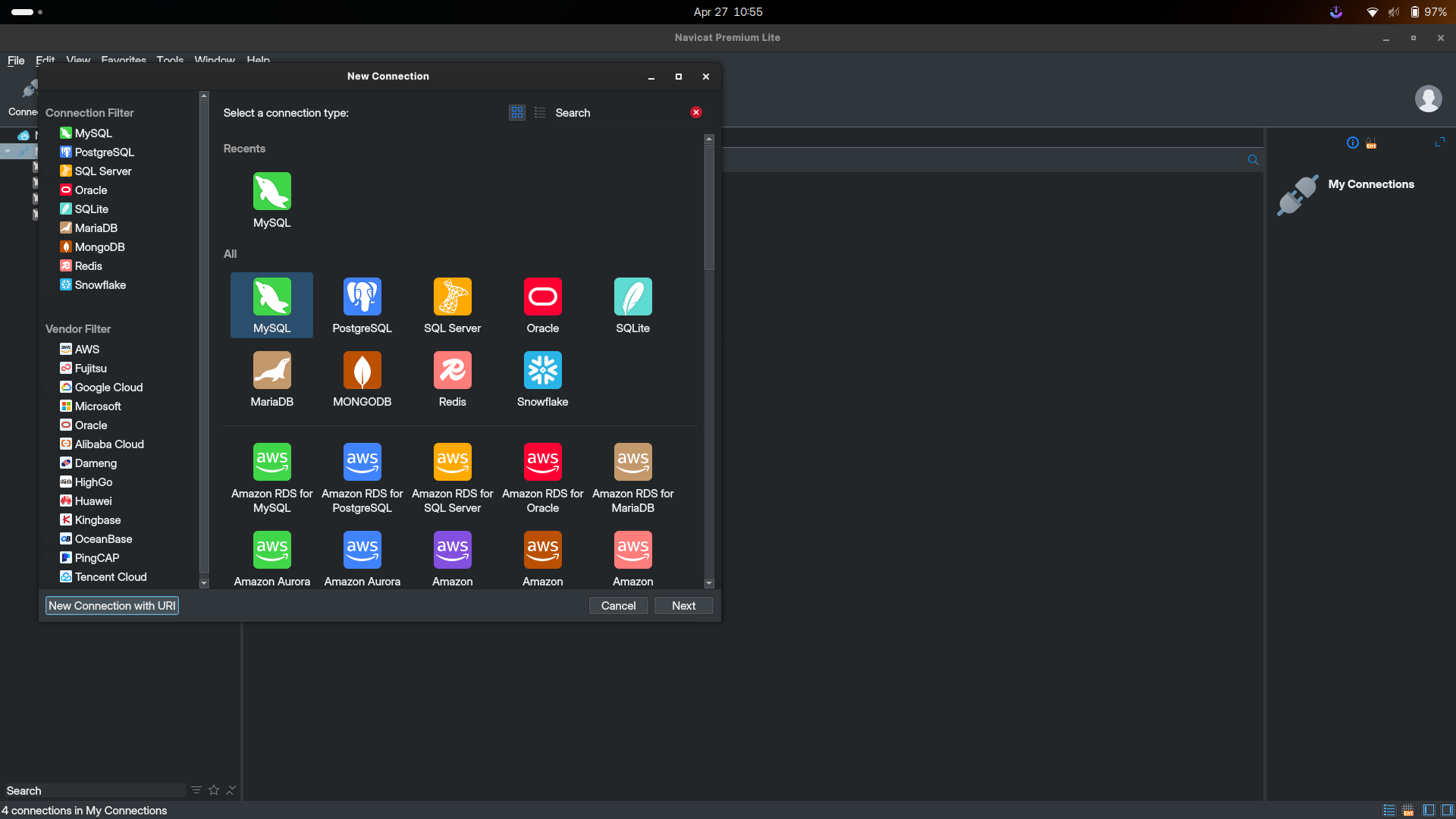Select the MySQL icon under Recents
This screenshot has width=1456, height=819.
[271, 191]
